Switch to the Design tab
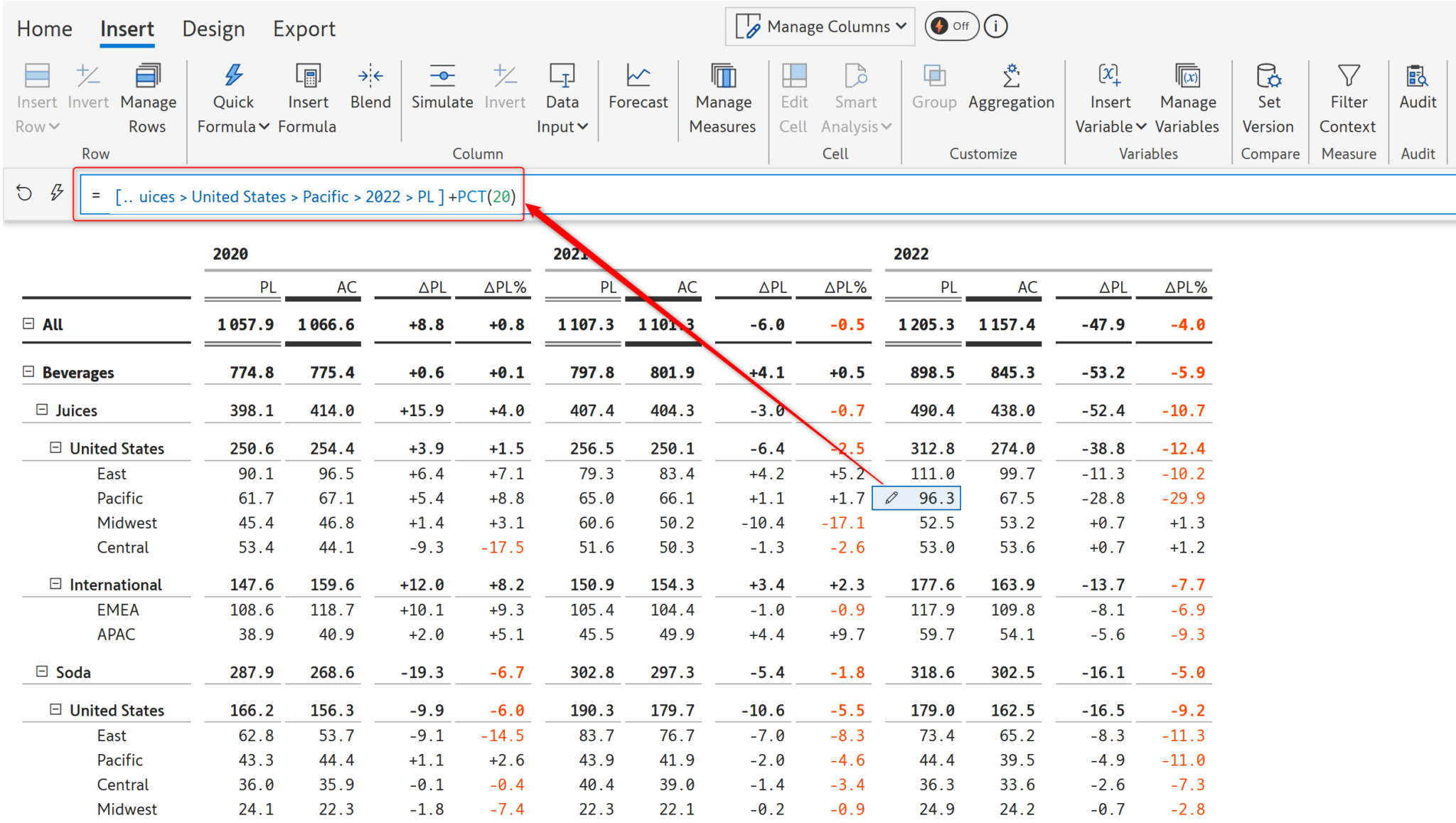Screen dimensions: 1456x823 click(x=213, y=29)
